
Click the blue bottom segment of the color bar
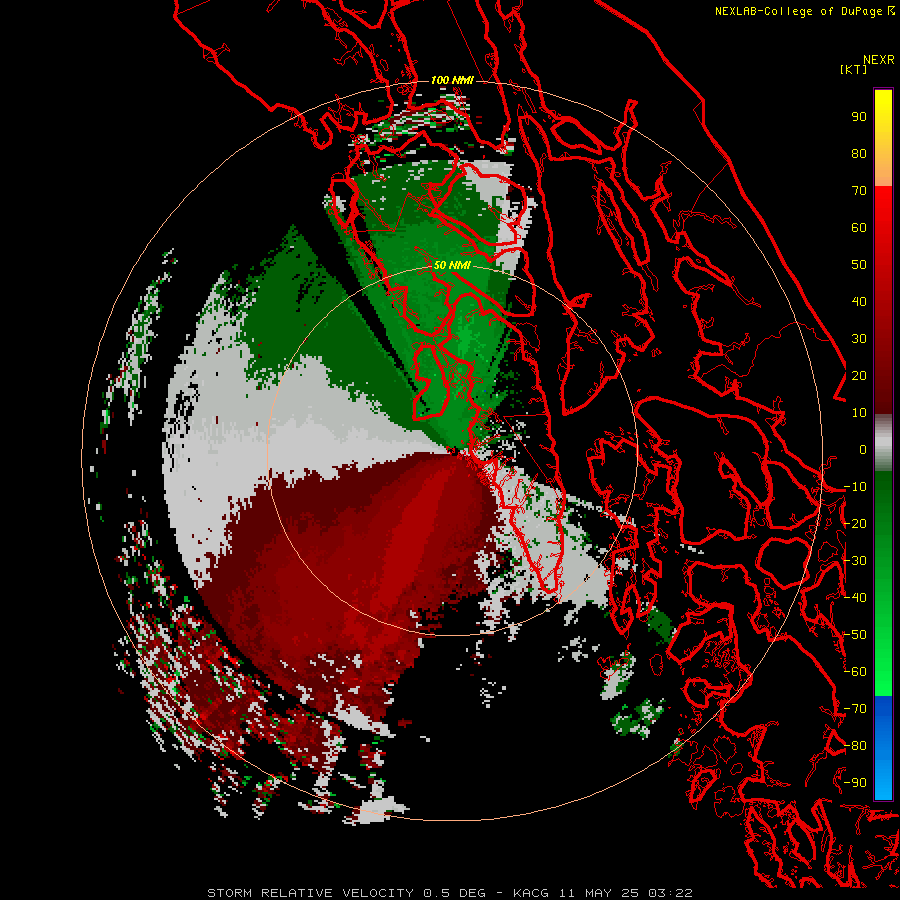point(883,748)
